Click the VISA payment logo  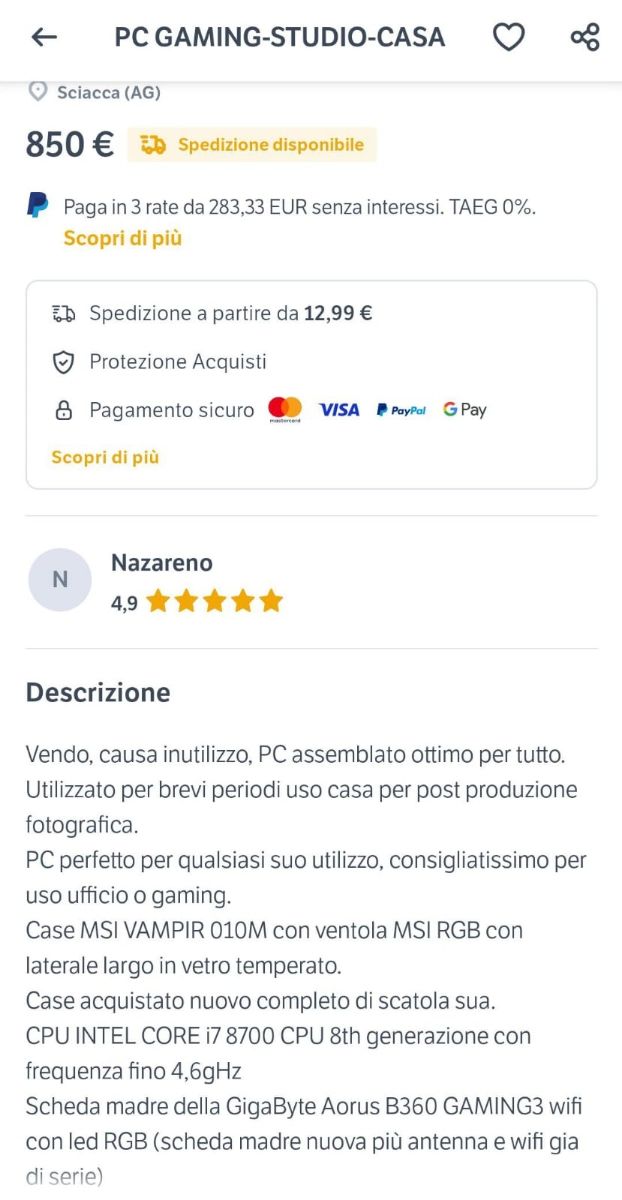click(x=339, y=410)
